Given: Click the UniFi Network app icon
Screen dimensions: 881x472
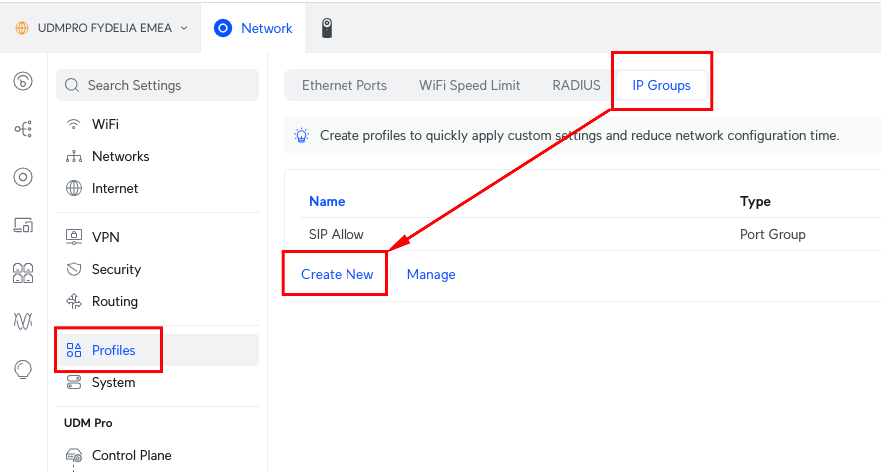Looking at the screenshot, I should [223, 28].
